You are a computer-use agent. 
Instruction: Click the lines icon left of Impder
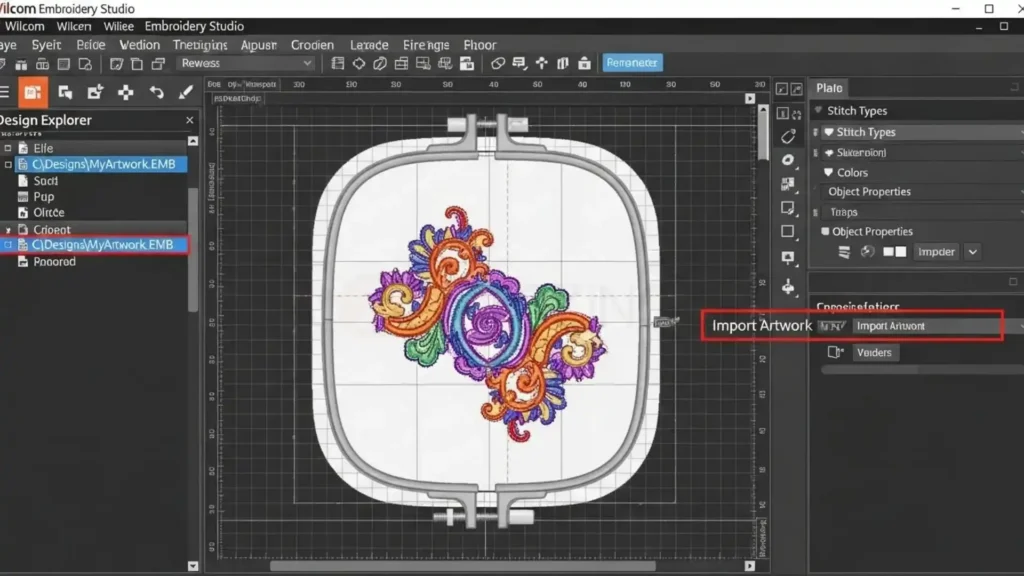click(x=844, y=252)
